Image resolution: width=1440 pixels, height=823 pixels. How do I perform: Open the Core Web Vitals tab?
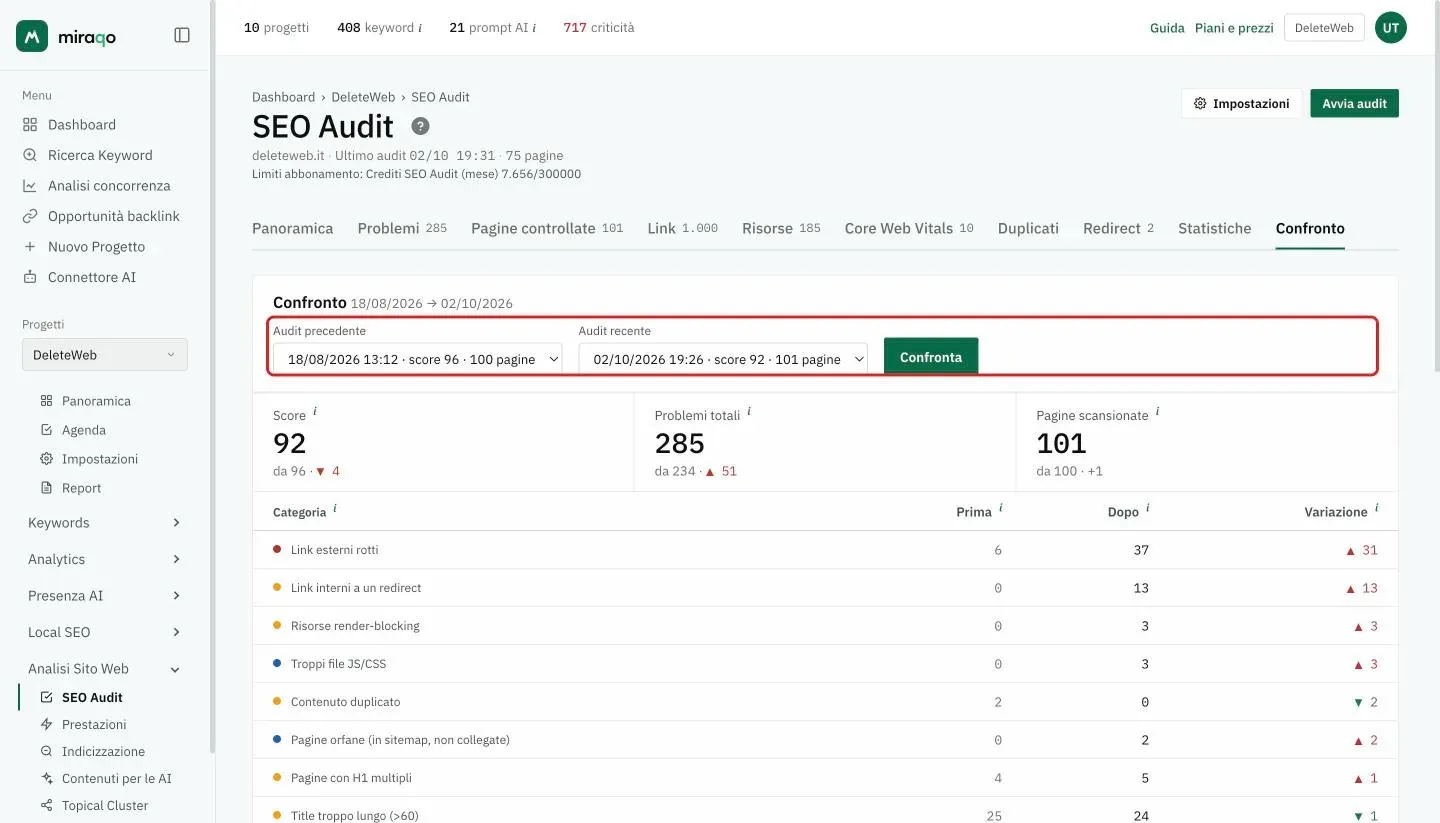(909, 228)
